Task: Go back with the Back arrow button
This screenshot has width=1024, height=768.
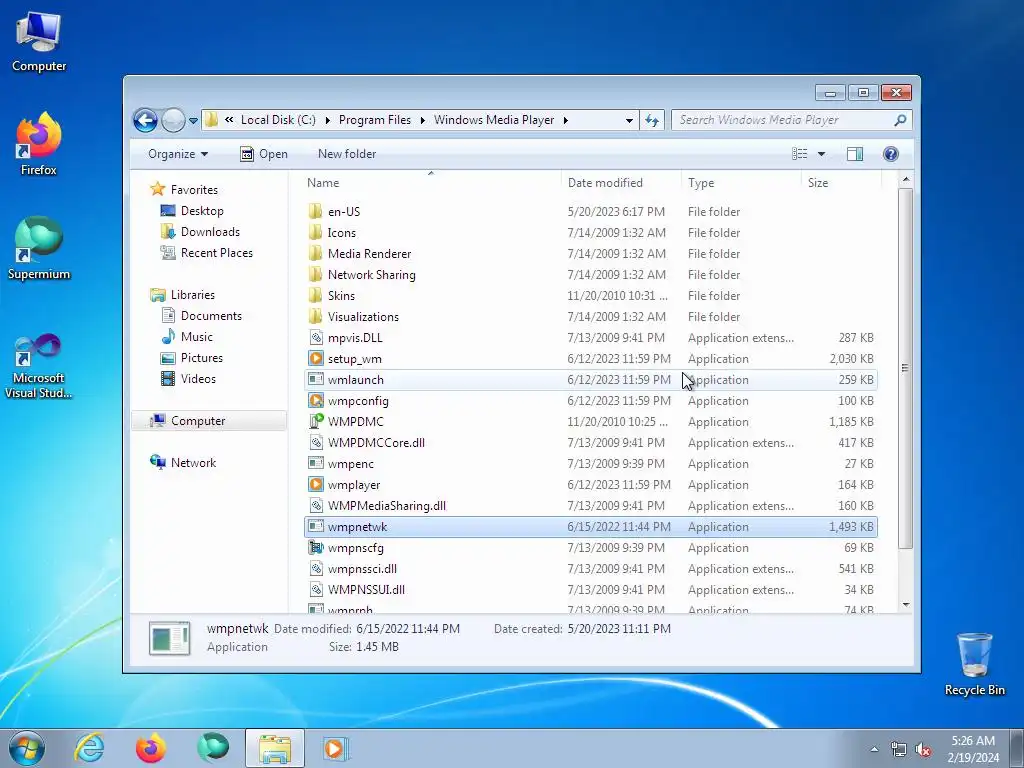Action: coord(145,120)
